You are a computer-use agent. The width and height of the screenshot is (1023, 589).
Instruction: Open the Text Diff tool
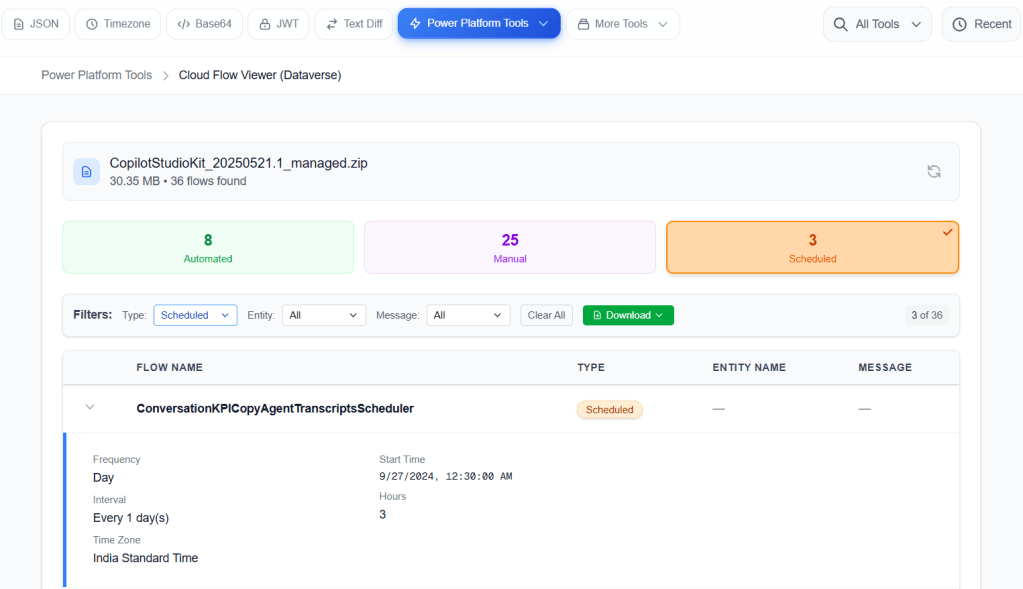(353, 24)
